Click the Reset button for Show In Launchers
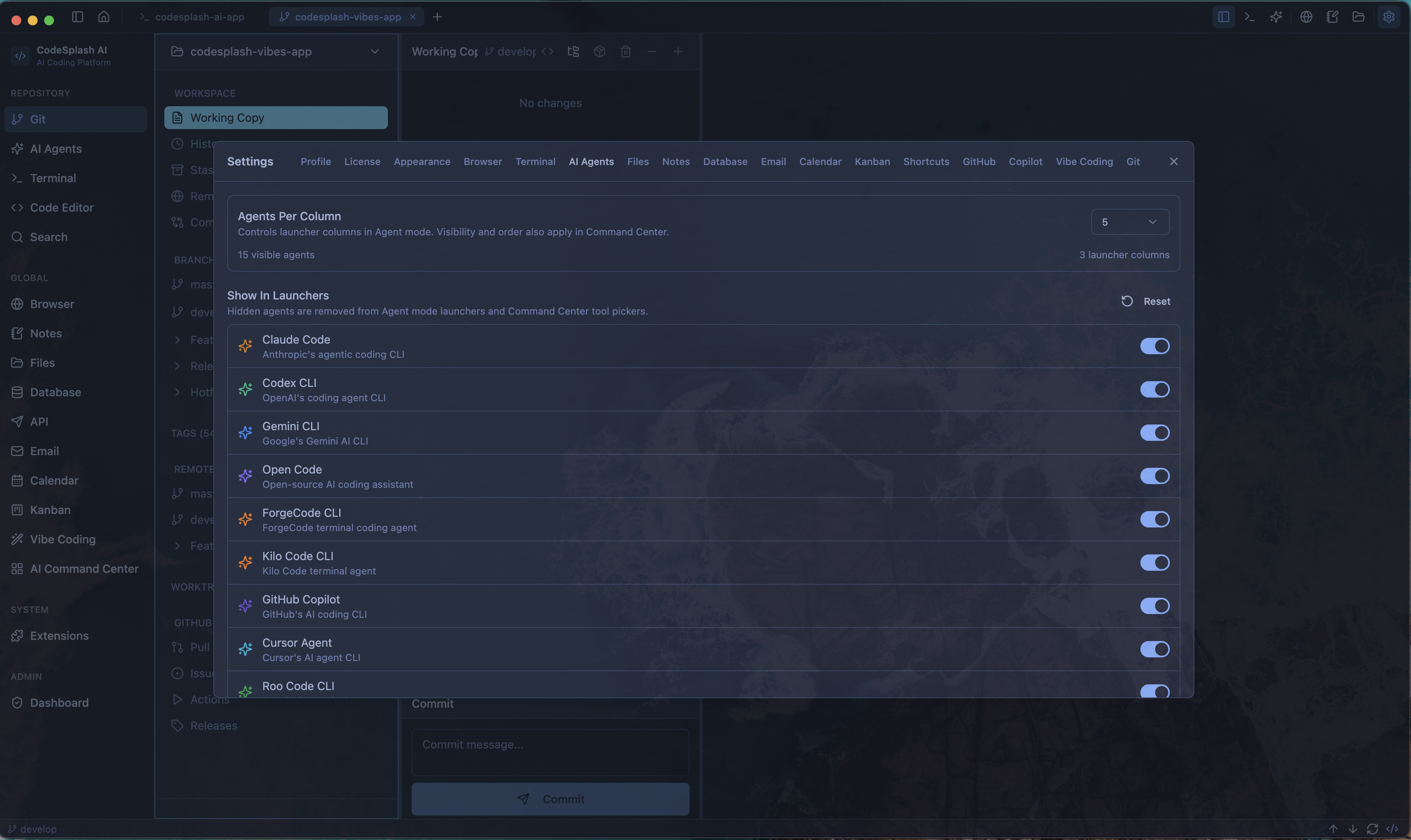 pos(1147,301)
